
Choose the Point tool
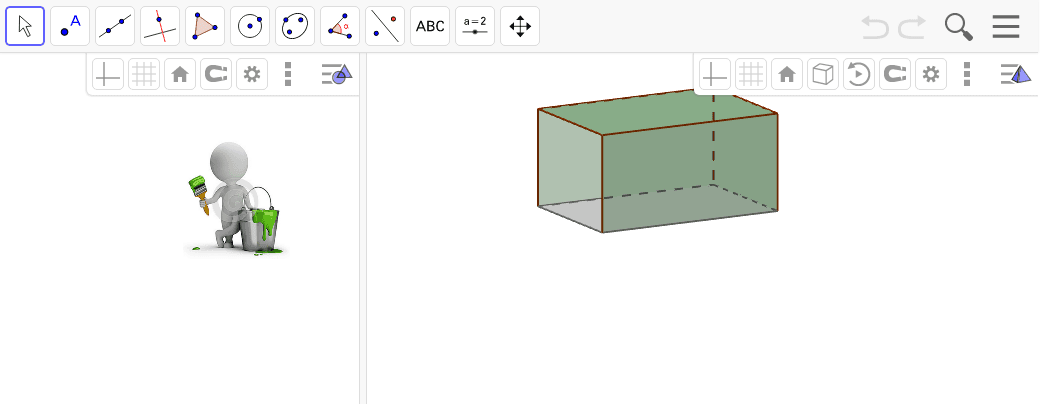tap(70, 26)
